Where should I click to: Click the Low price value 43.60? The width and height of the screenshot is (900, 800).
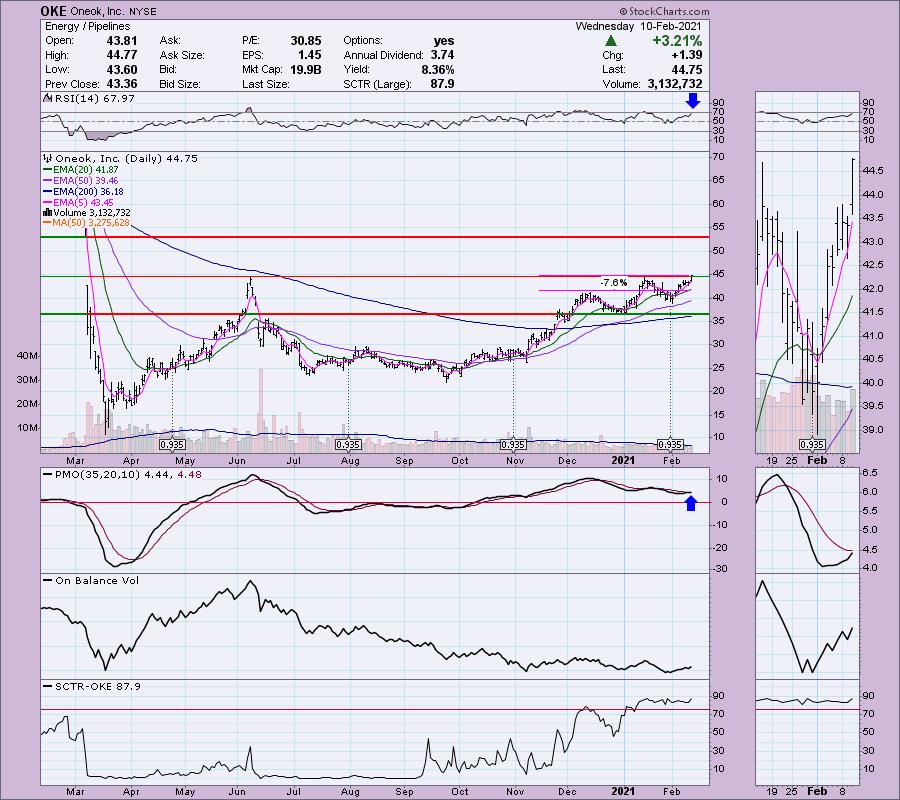121,69
